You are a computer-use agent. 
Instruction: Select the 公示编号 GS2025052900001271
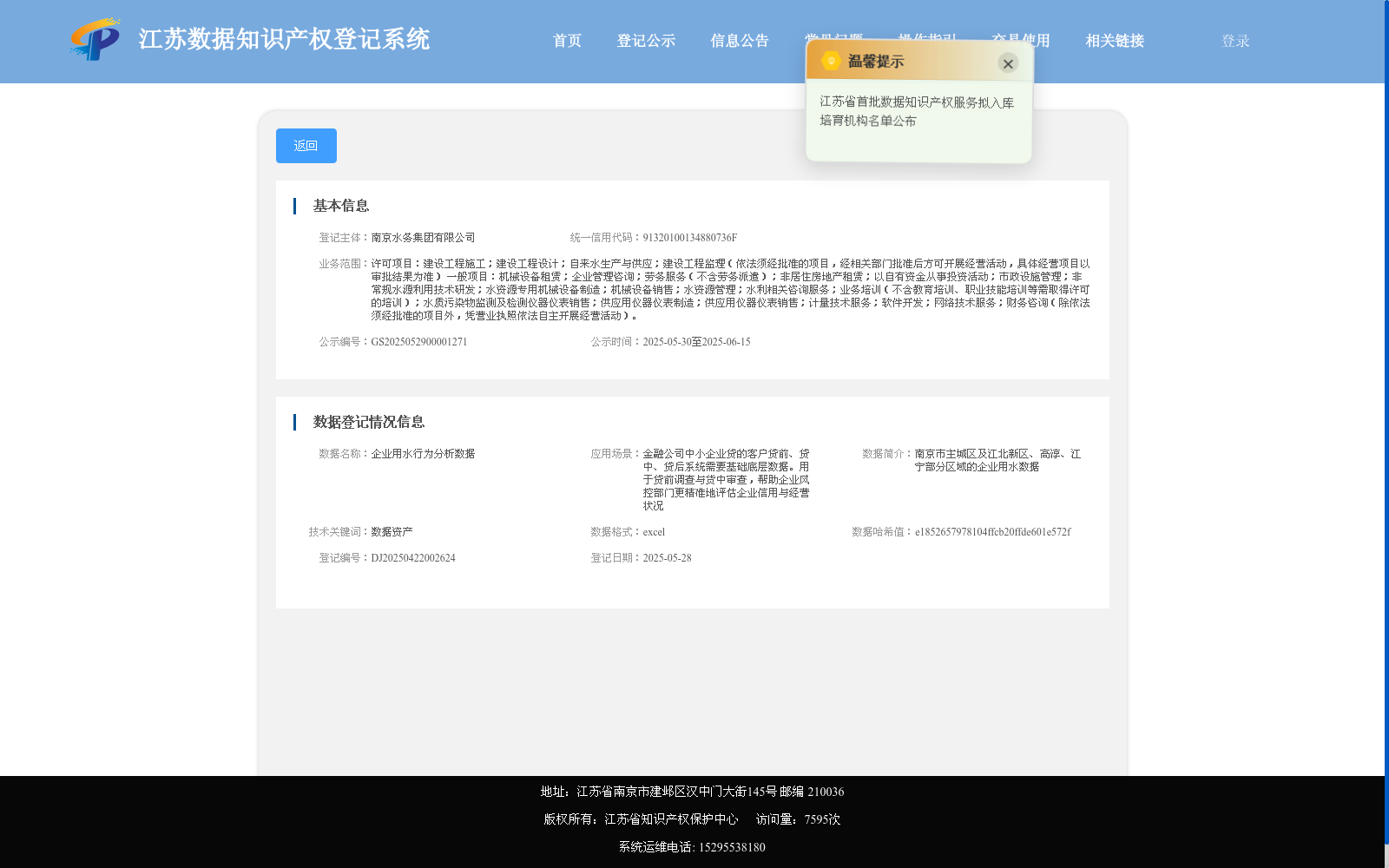tap(419, 341)
